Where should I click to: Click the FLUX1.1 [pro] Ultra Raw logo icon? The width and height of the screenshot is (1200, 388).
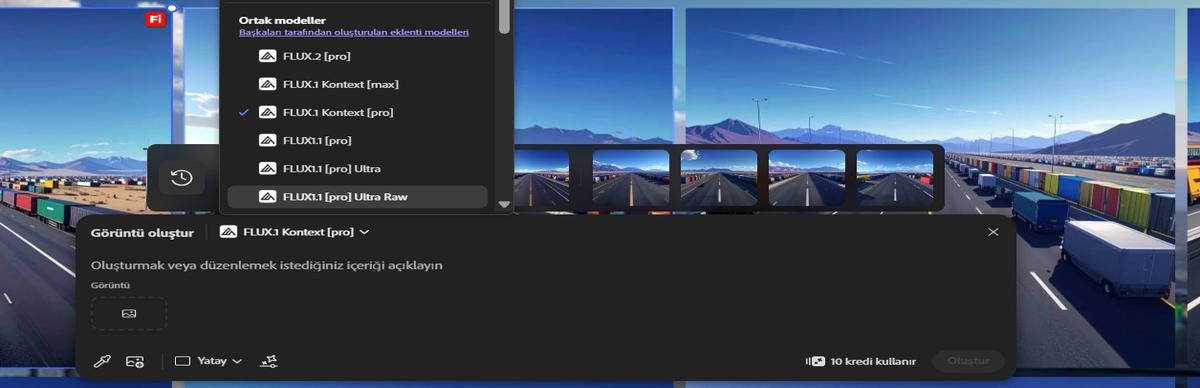(x=267, y=197)
